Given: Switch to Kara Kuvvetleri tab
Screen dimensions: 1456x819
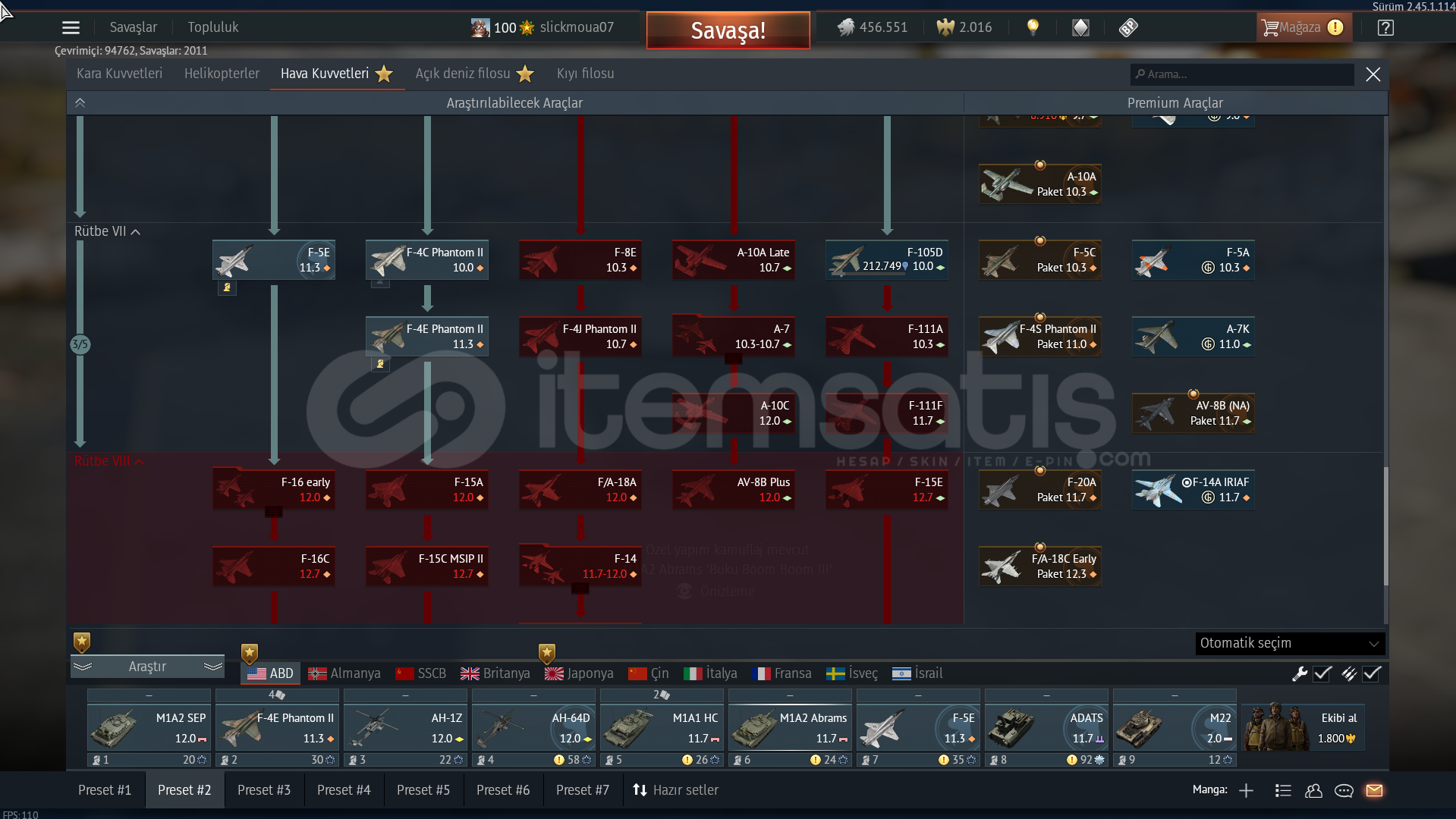Looking at the screenshot, I should 119,74.
